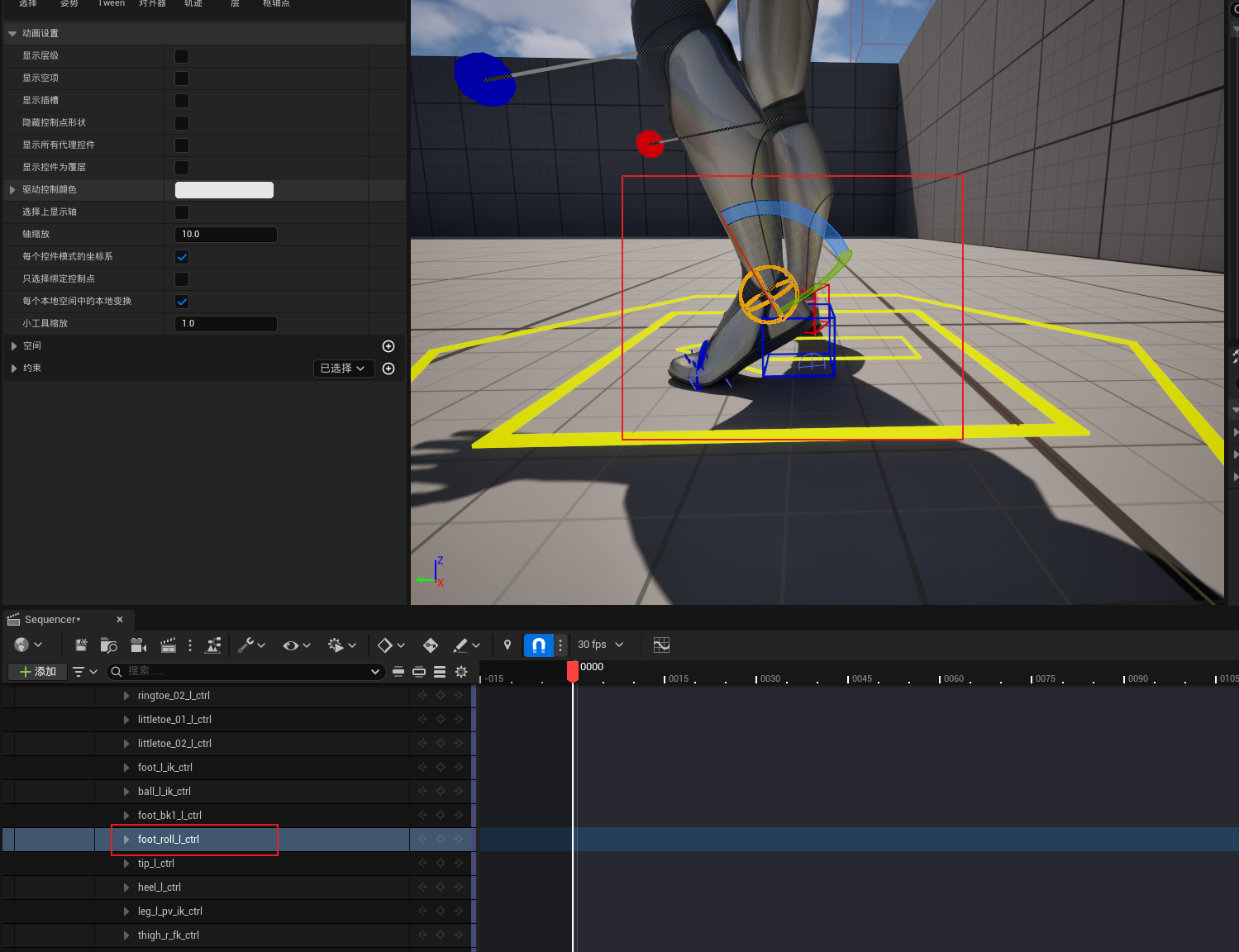This screenshot has width=1239, height=952.
Task: Click the 小工具缩放 value field 1.0
Action: pos(226,324)
